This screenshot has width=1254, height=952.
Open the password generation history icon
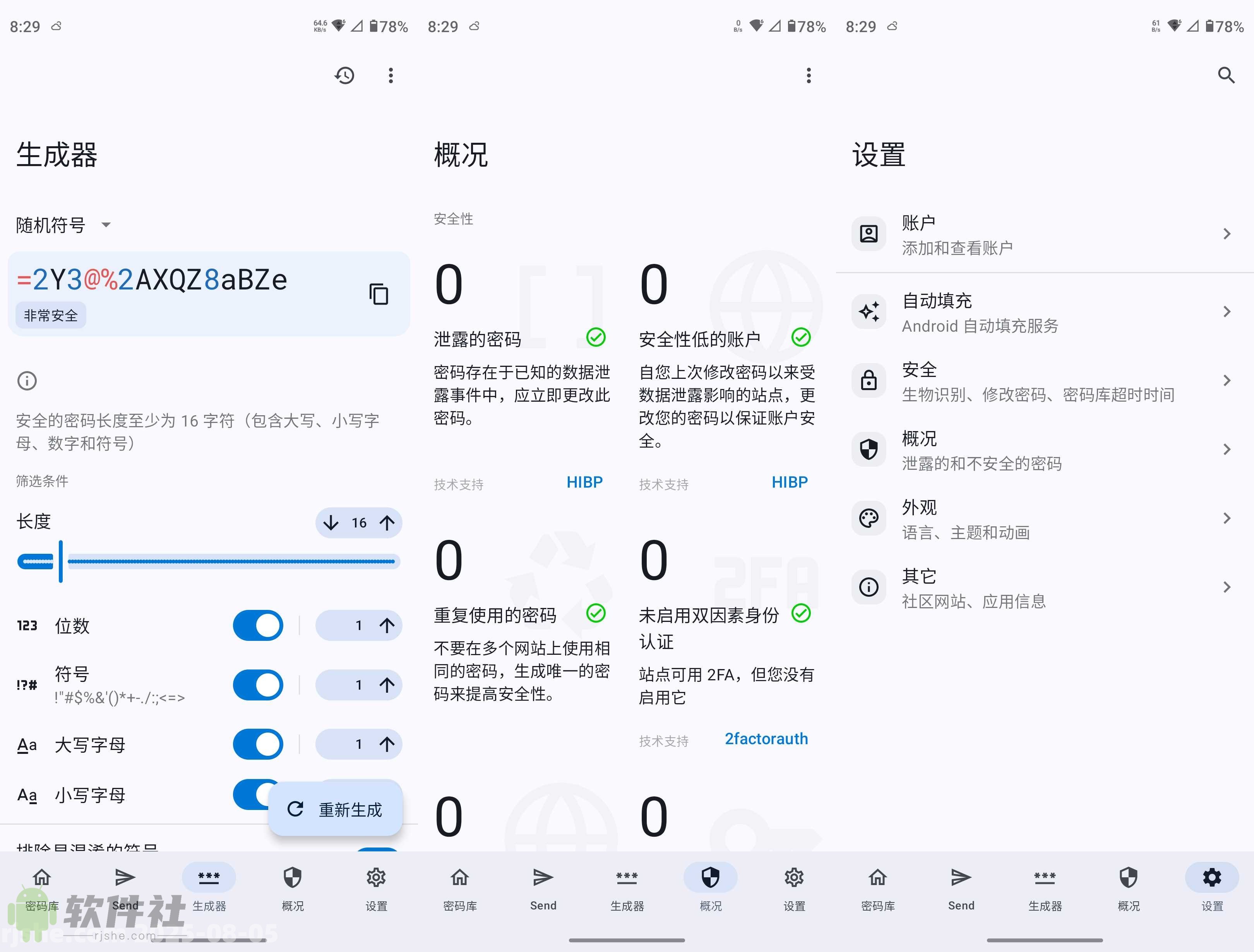click(344, 75)
